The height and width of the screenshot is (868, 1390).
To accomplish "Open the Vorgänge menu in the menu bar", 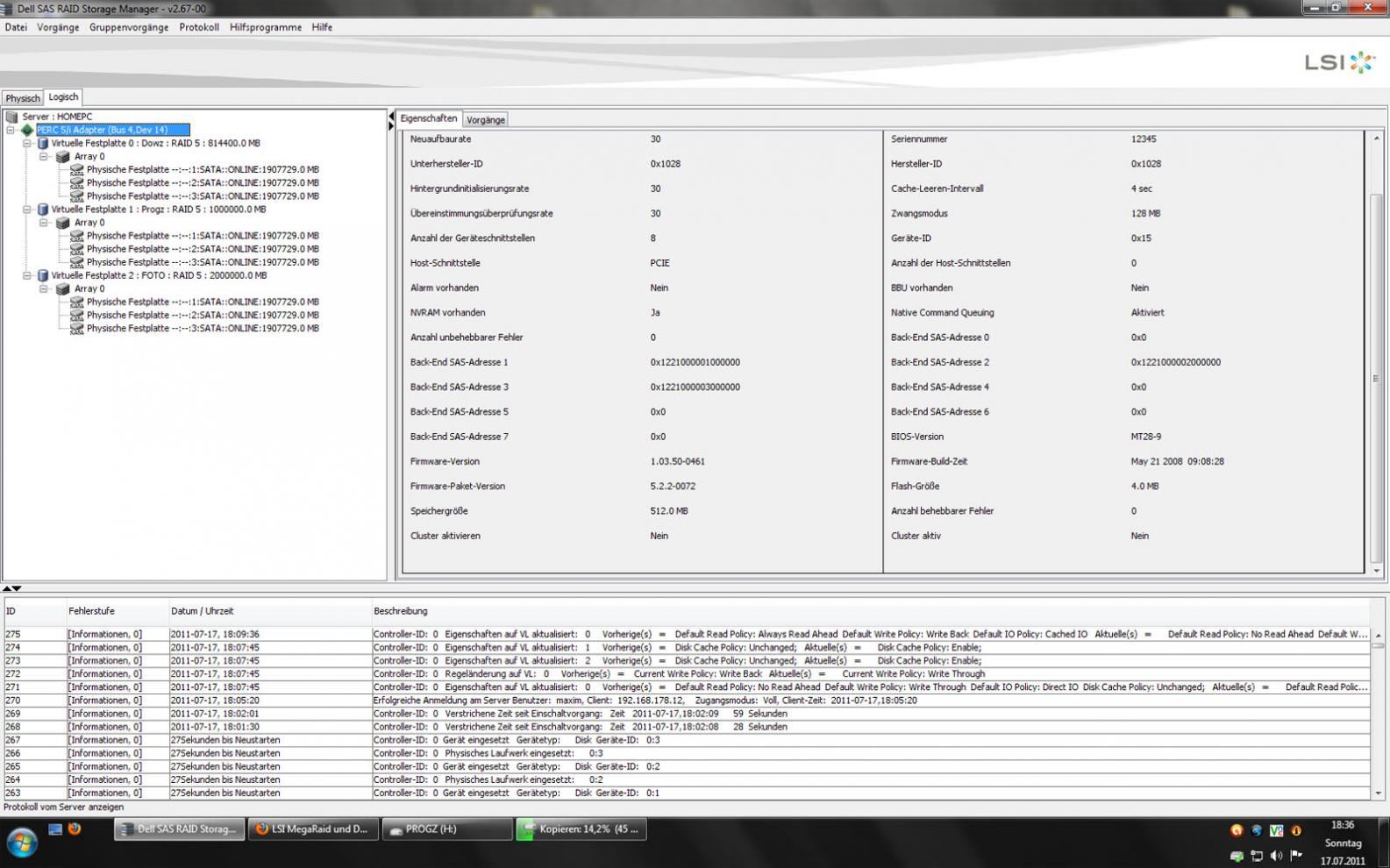I will (x=58, y=27).
